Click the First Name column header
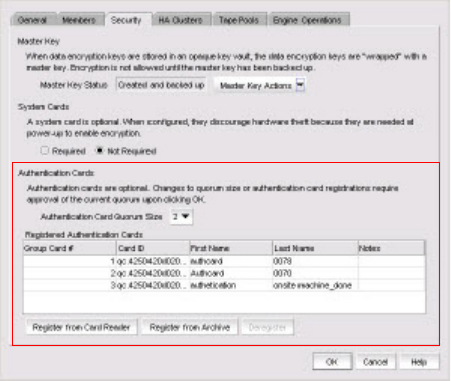Viewport: 451px width, 381px height. [x=231, y=248]
